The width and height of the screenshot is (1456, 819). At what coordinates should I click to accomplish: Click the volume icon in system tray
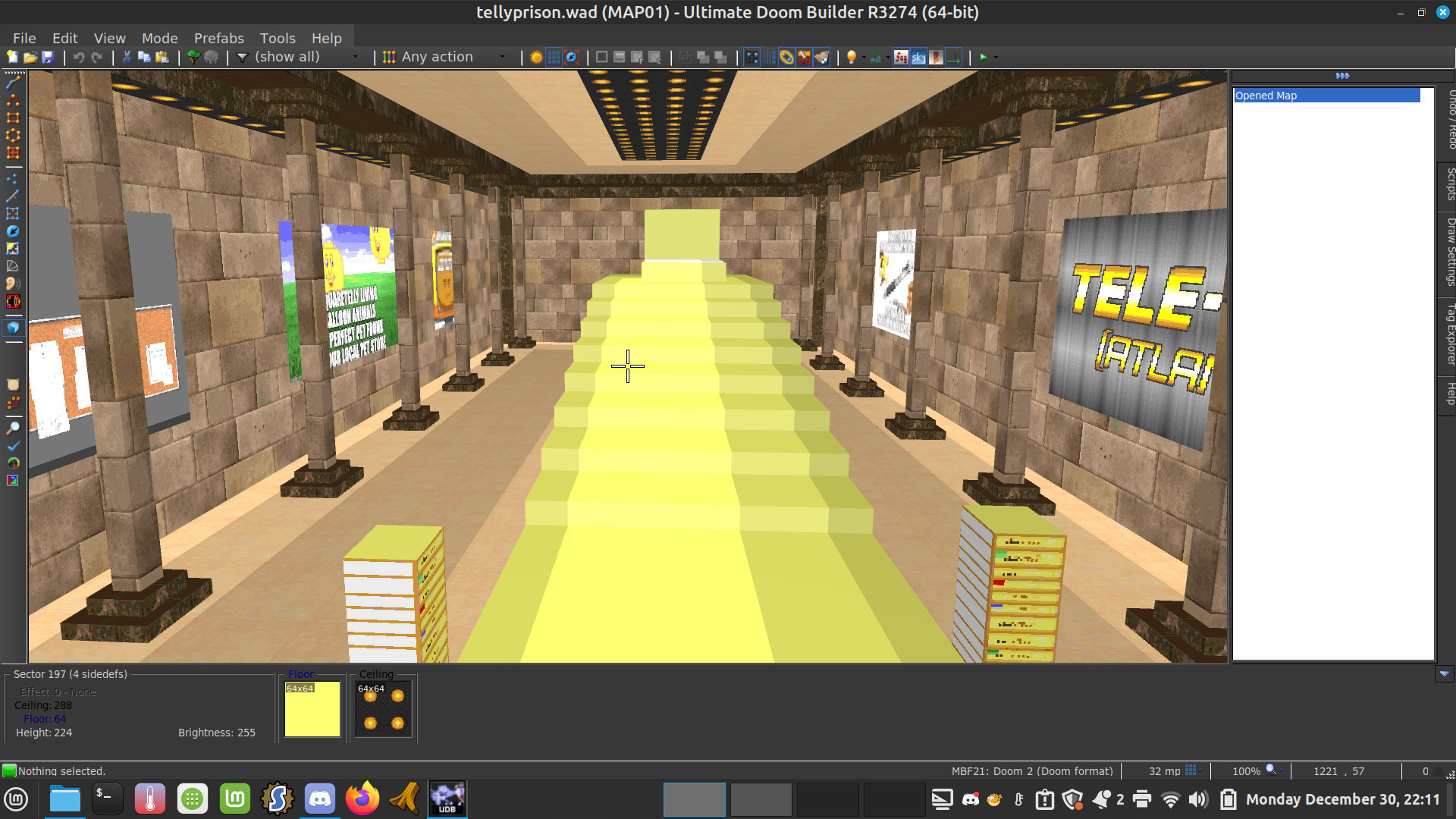point(1198,799)
